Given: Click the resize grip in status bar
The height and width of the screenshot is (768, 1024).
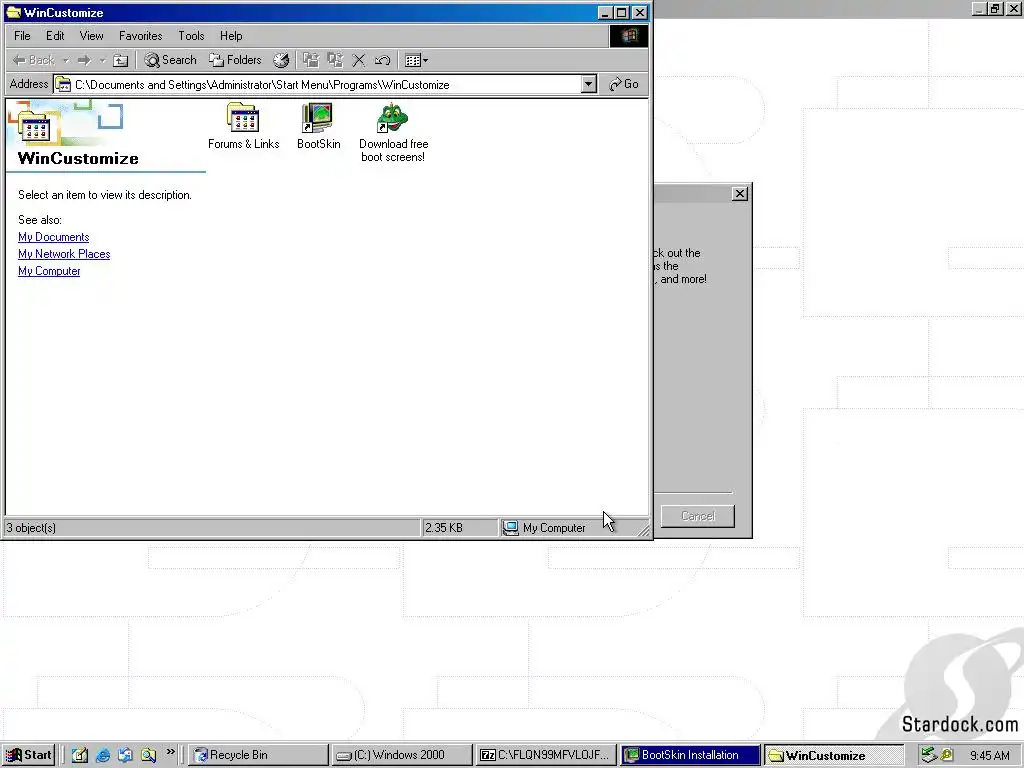Looking at the screenshot, I should coord(644,530).
